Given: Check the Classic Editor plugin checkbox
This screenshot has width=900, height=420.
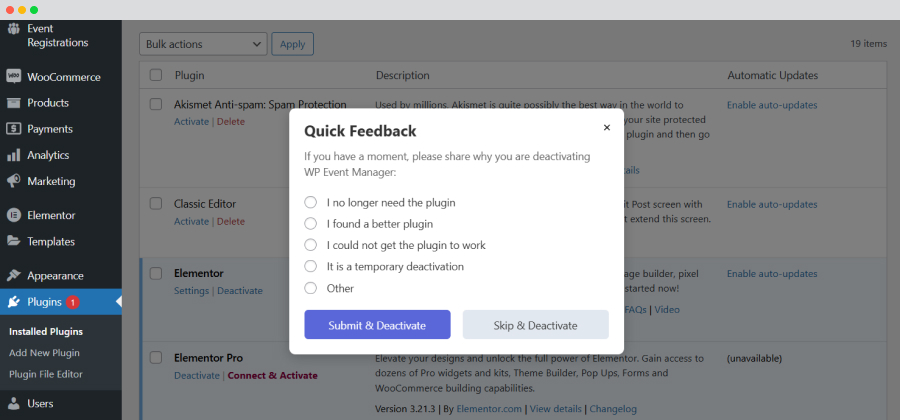Looking at the screenshot, I should pyautogui.click(x=156, y=203).
